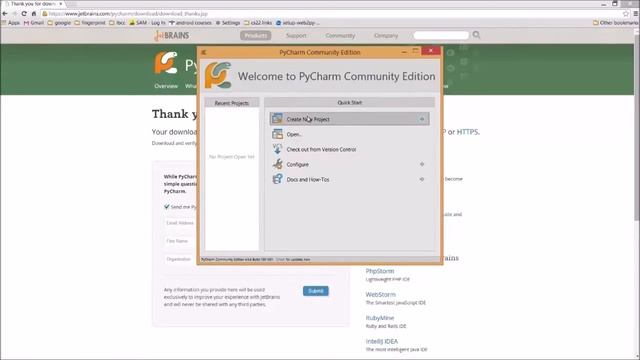640x360 pixels.
Task: Open the fingerprint bookmarks folder
Action: [90, 23]
